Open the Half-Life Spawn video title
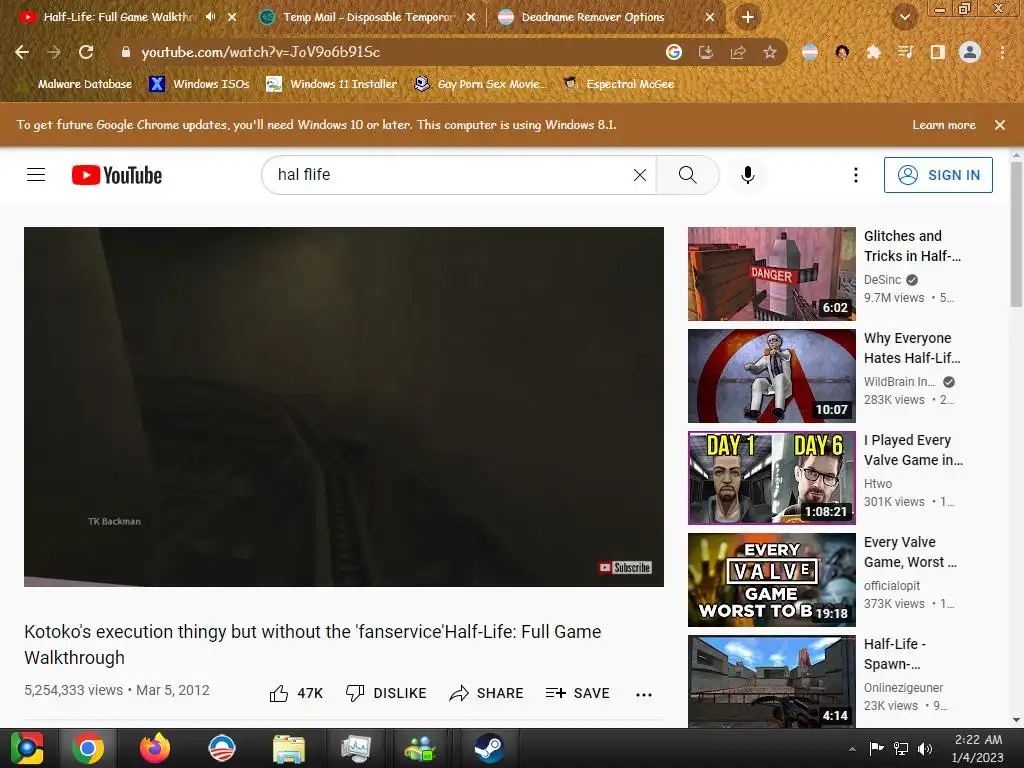Viewport: 1024px width, 768px height. 895,654
